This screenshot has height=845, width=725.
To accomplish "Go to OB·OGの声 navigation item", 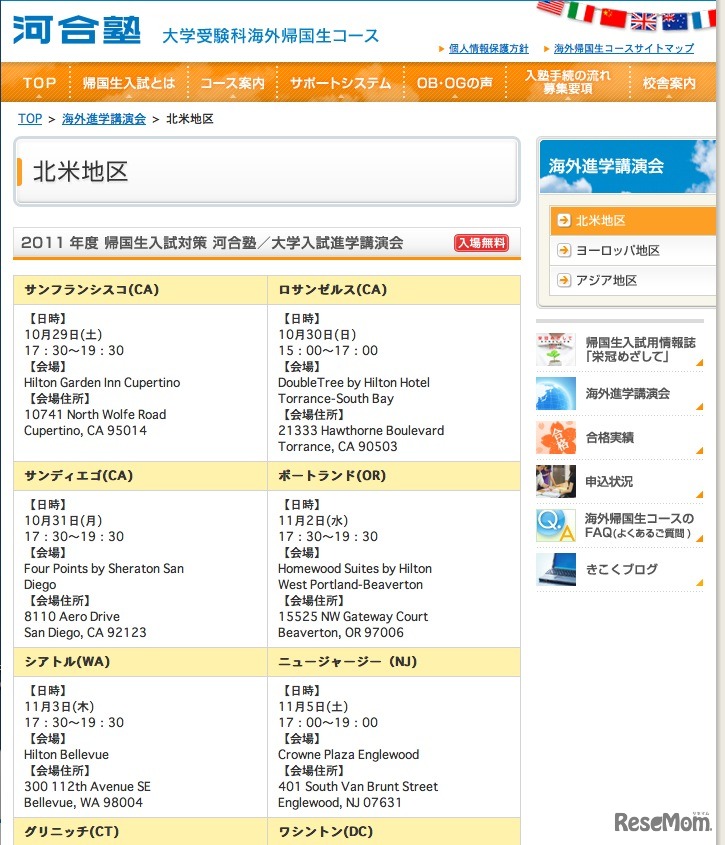I will [x=454, y=82].
